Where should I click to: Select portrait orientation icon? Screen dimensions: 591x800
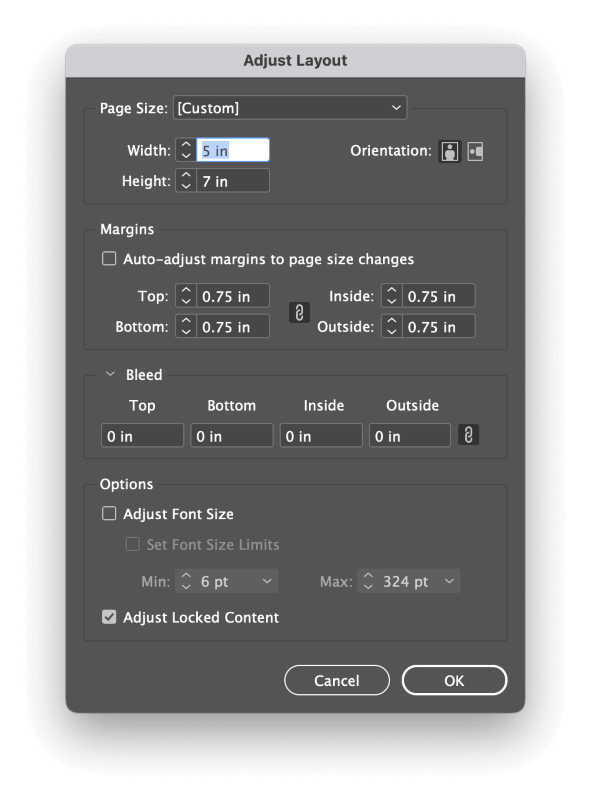pyautogui.click(x=450, y=151)
